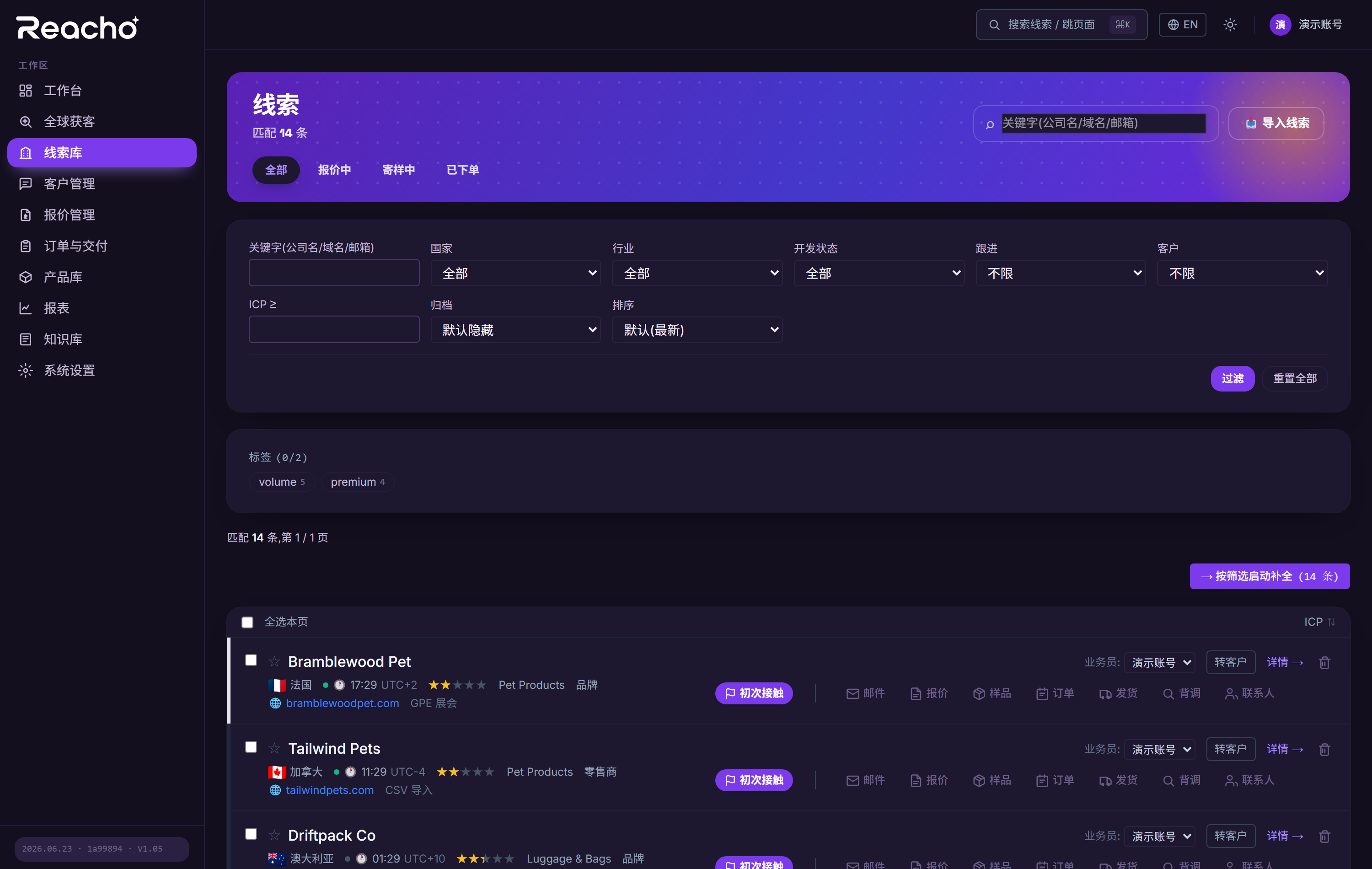
Task: Select the Tailwind Pets row checkbox
Action: click(251, 747)
